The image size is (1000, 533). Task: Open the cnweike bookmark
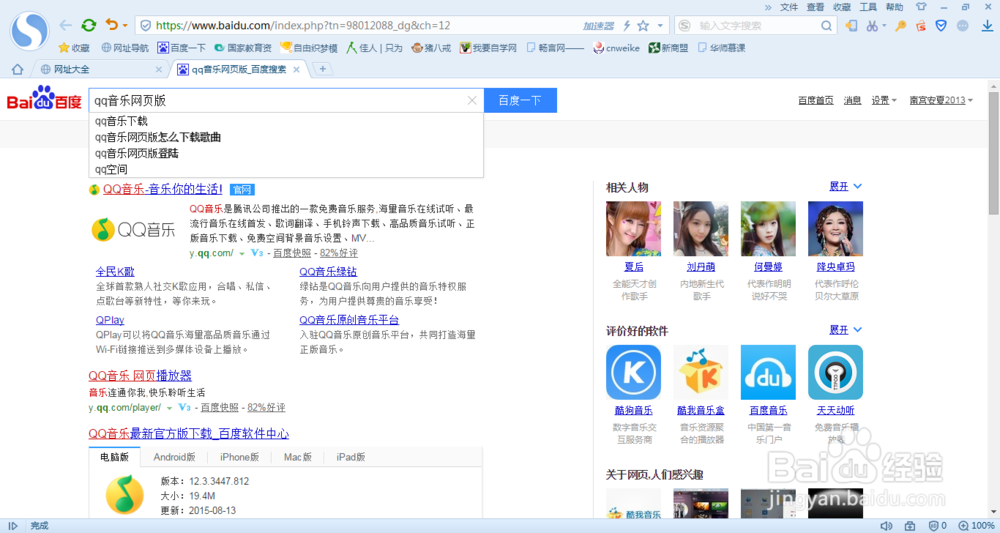point(616,48)
